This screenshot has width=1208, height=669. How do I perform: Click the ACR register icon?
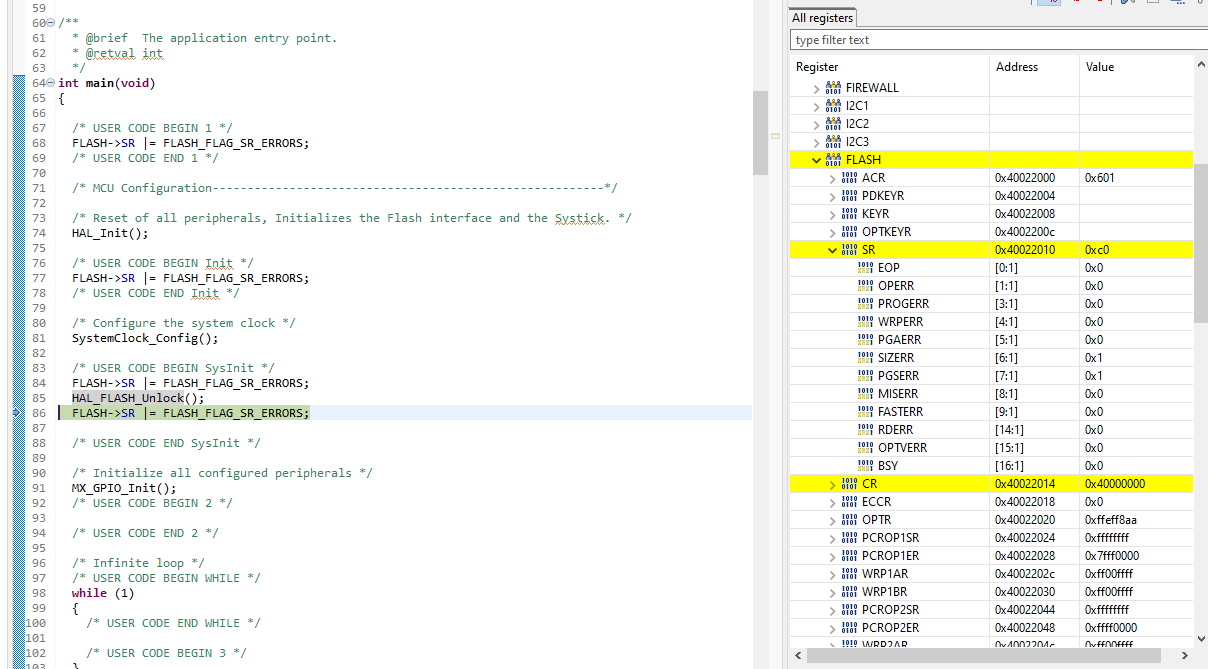848,177
